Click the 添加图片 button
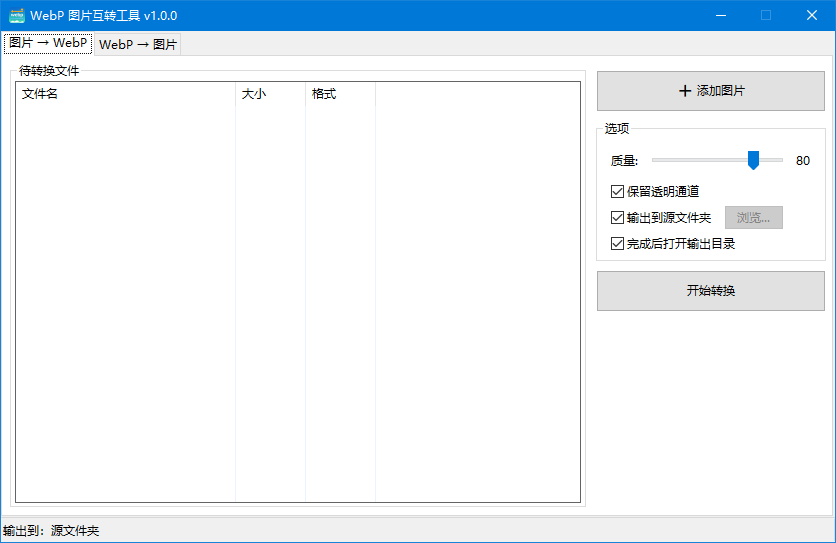Image resolution: width=836 pixels, height=543 pixels. coord(711,91)
